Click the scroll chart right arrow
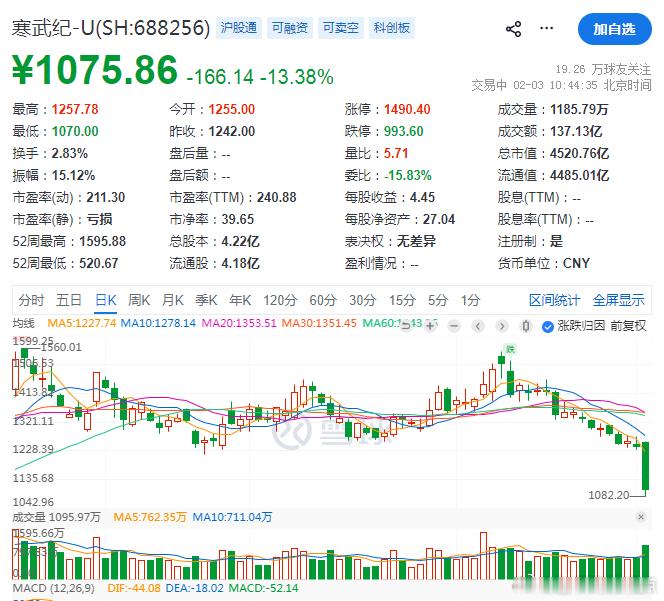Screen dimensions: 664x601 [502, 326]
